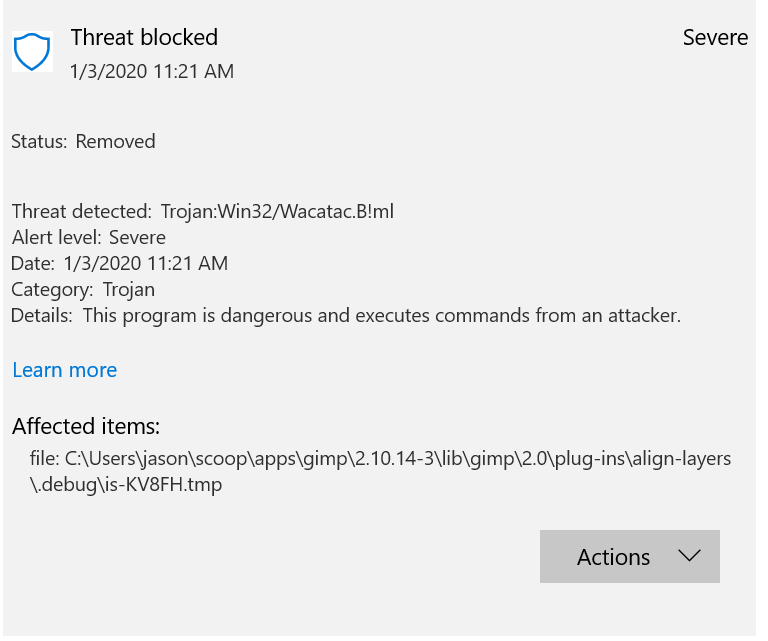Viewport: 768px width, 641px height.
Task: Select the Removed status value
Action: click(116, 142)
